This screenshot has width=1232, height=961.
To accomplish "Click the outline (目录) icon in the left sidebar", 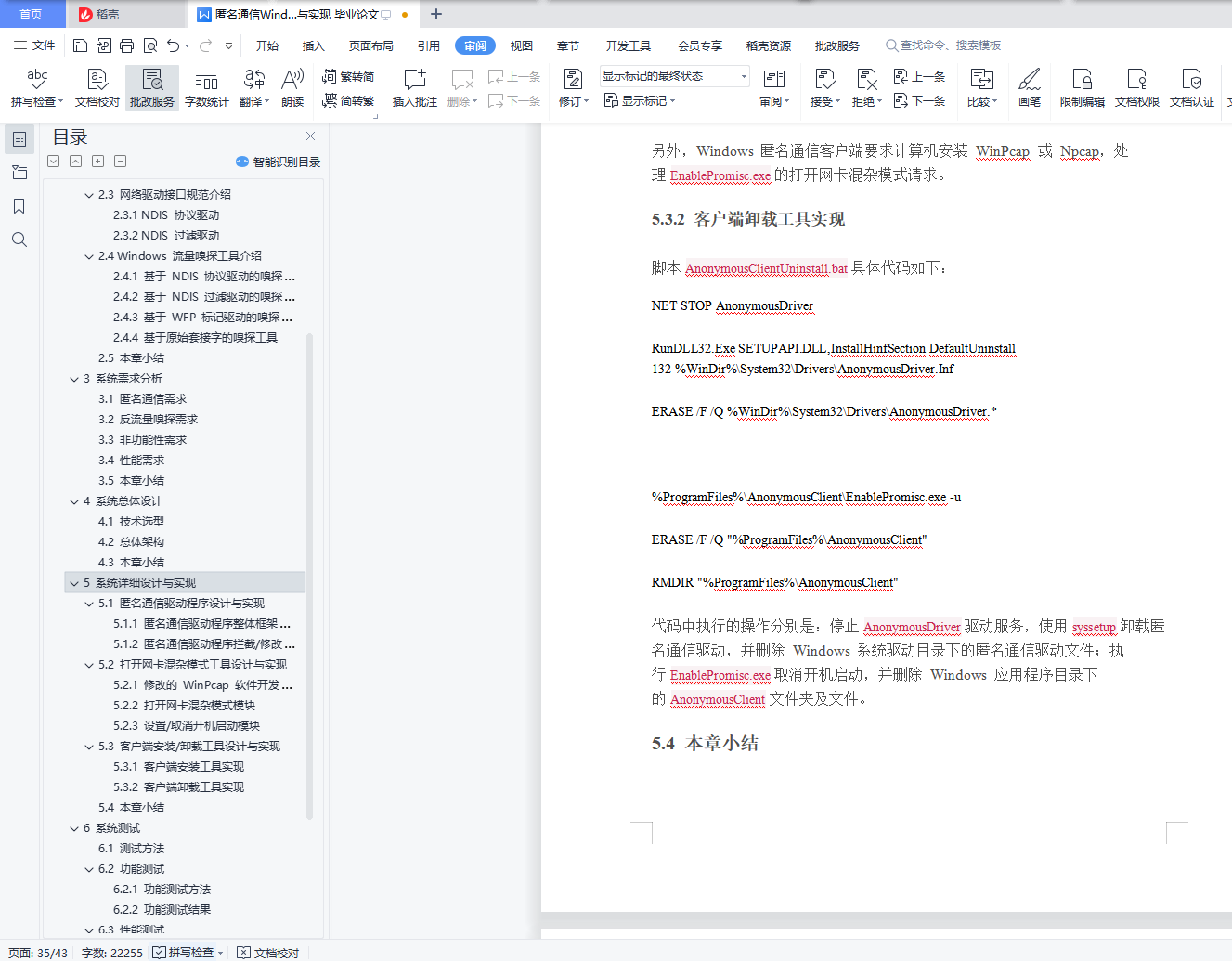I will [19, 139].
